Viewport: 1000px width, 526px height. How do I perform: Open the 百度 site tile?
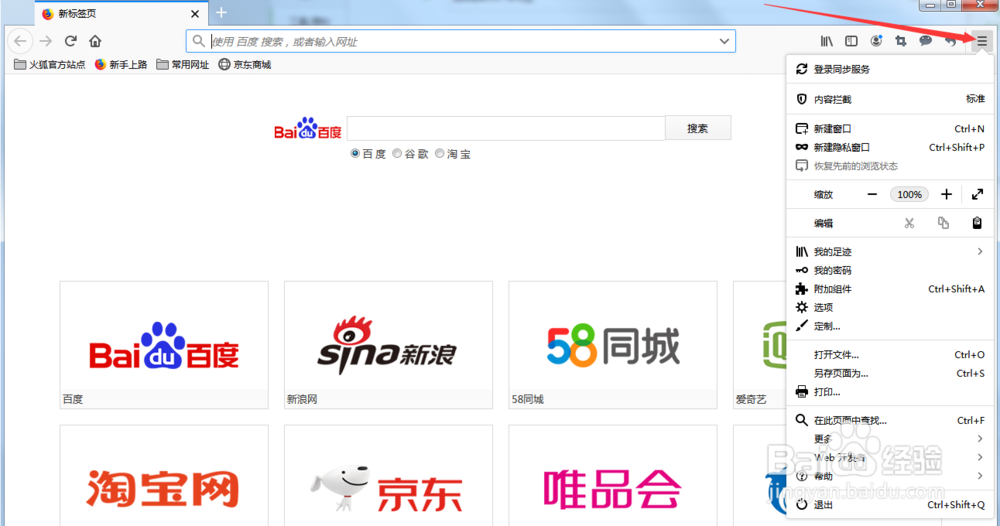coord(164,345)
